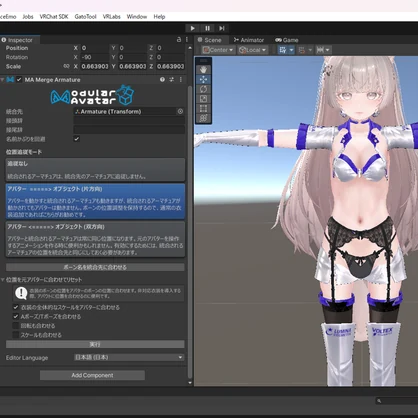Open the grid snapping dropdown arrow
This screenshot has height=418, width=418.
click(310, 50)
